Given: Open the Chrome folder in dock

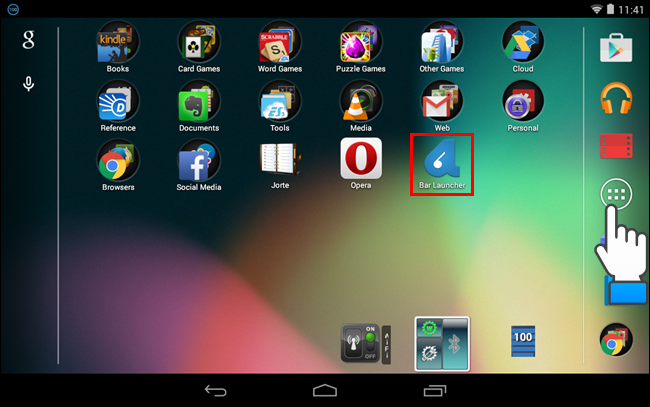Looking at the screenshot, I should (616, 340).
